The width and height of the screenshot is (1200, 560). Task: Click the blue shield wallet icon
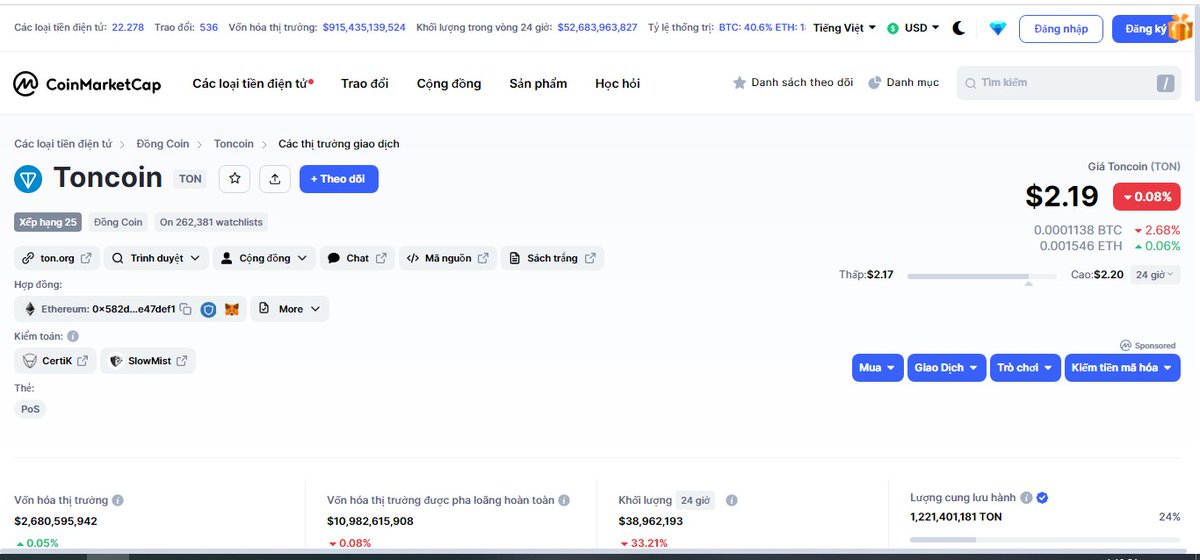coord(208,310)
